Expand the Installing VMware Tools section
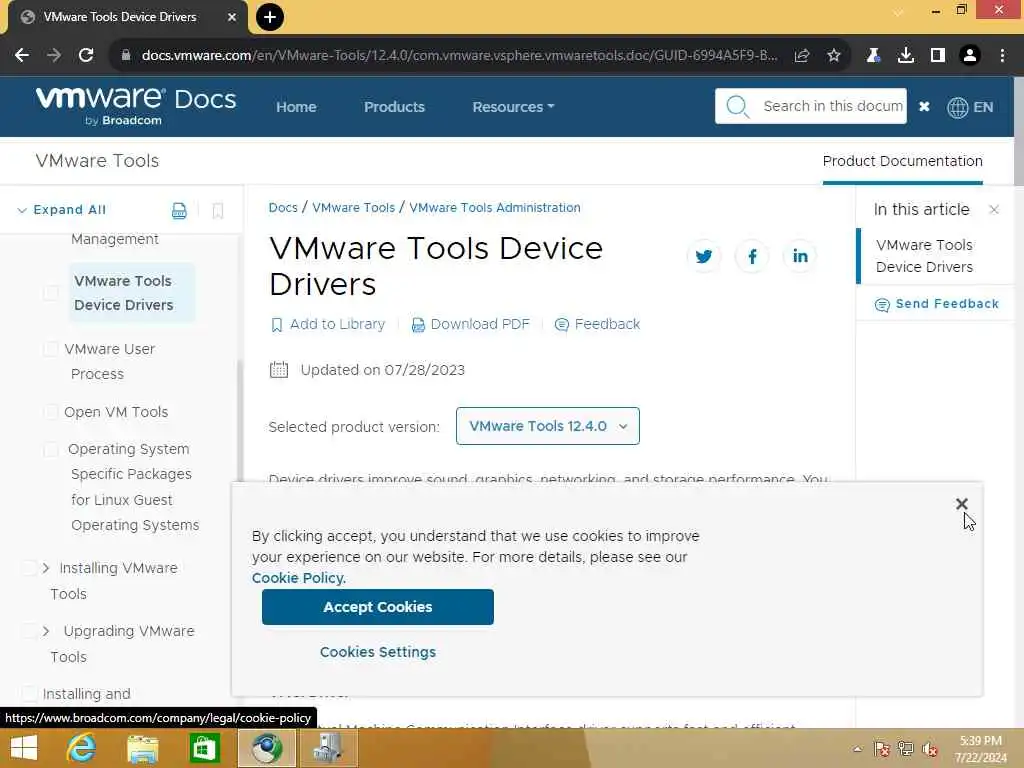Viewport: 1024px width, 768px height. pyautogui.click(x=46, y=568)
